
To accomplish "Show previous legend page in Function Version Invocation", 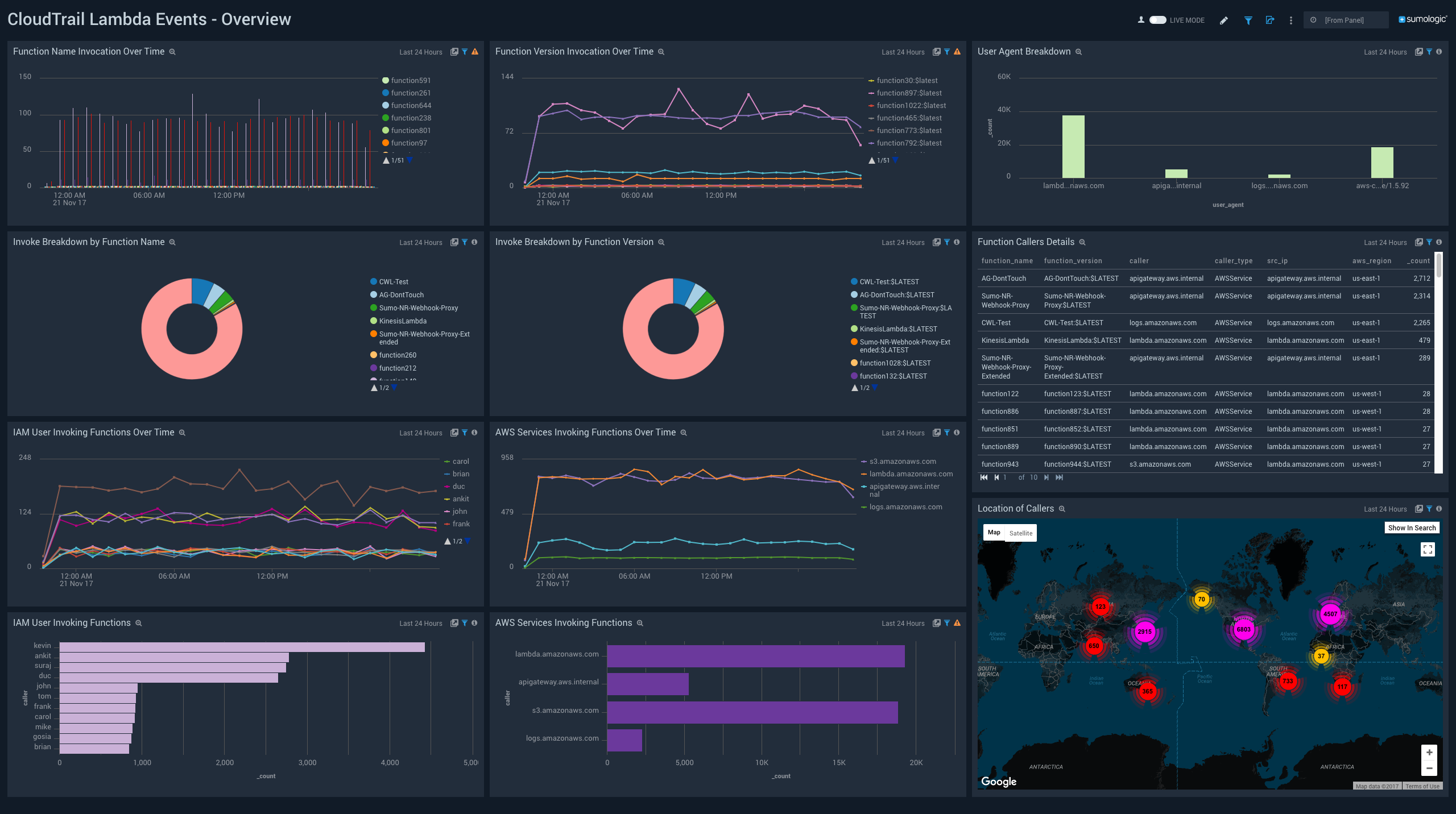I will pyautogui.click(x=872, y=160).
